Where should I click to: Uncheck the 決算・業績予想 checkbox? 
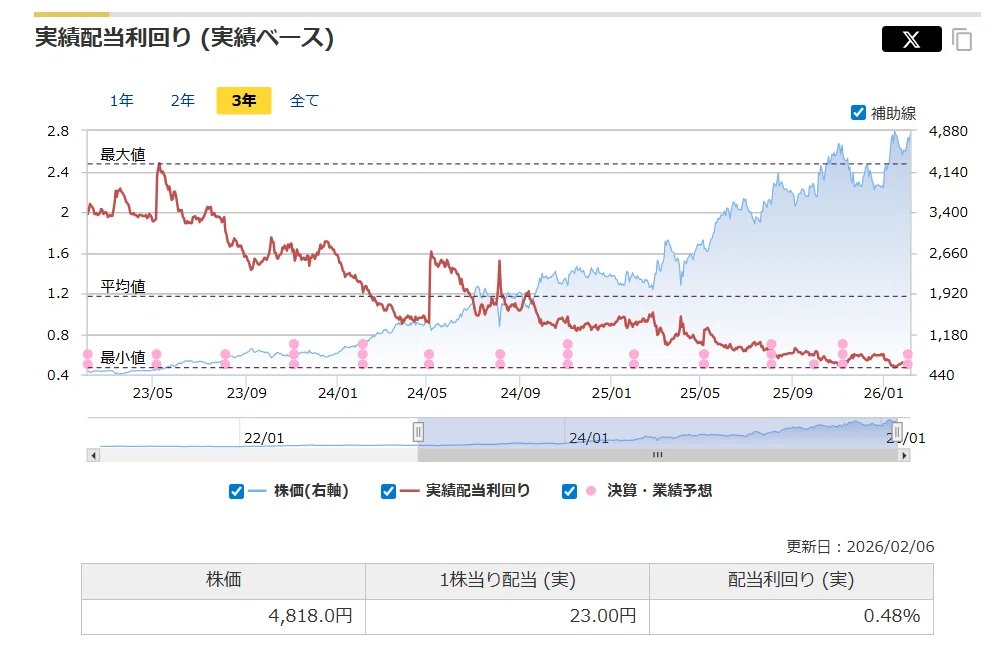[569, 491]
